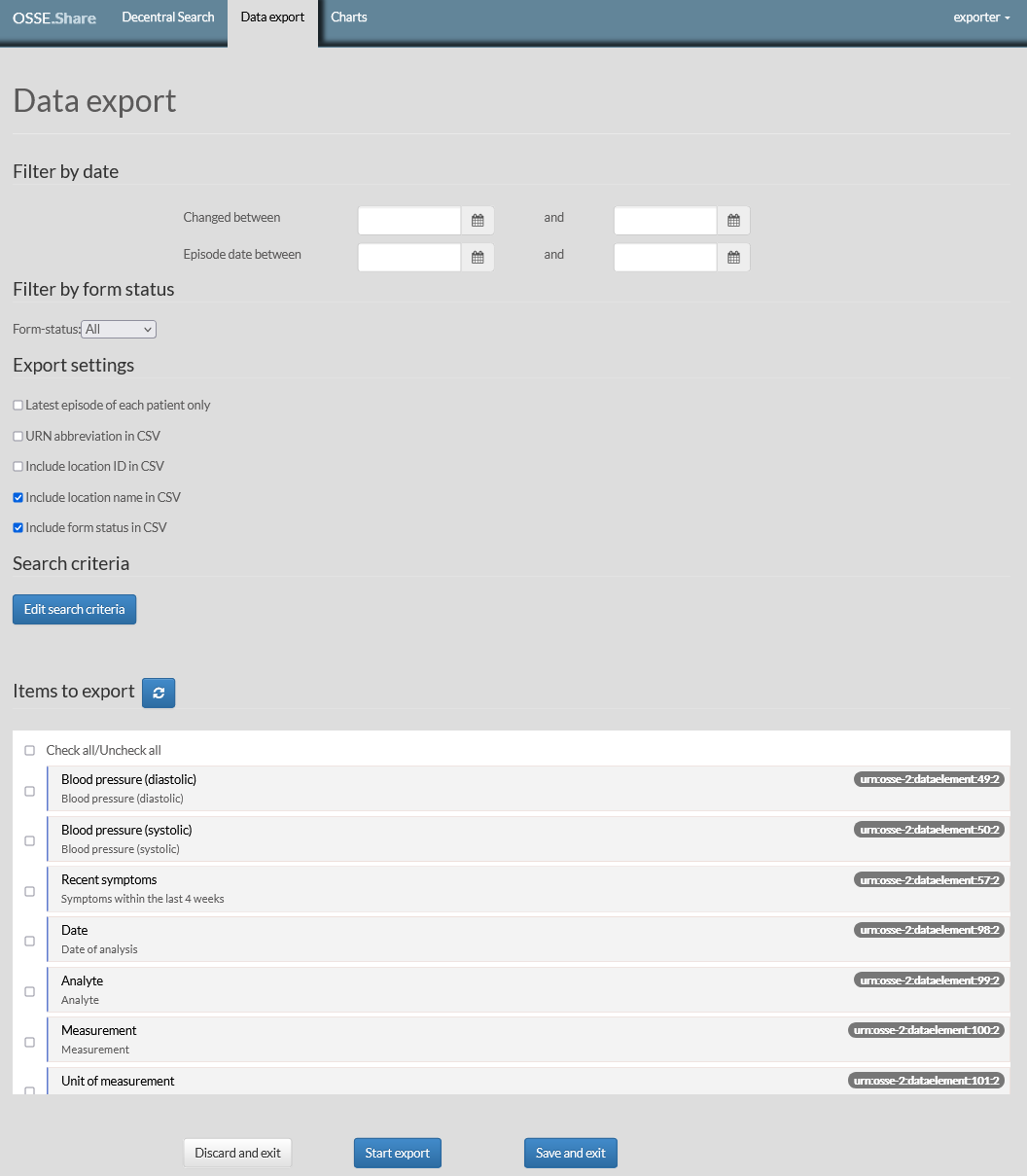Viewport: 1027px width, 1176px height.
Task: Open the Form-status dropdown
Action: [119, 330]
